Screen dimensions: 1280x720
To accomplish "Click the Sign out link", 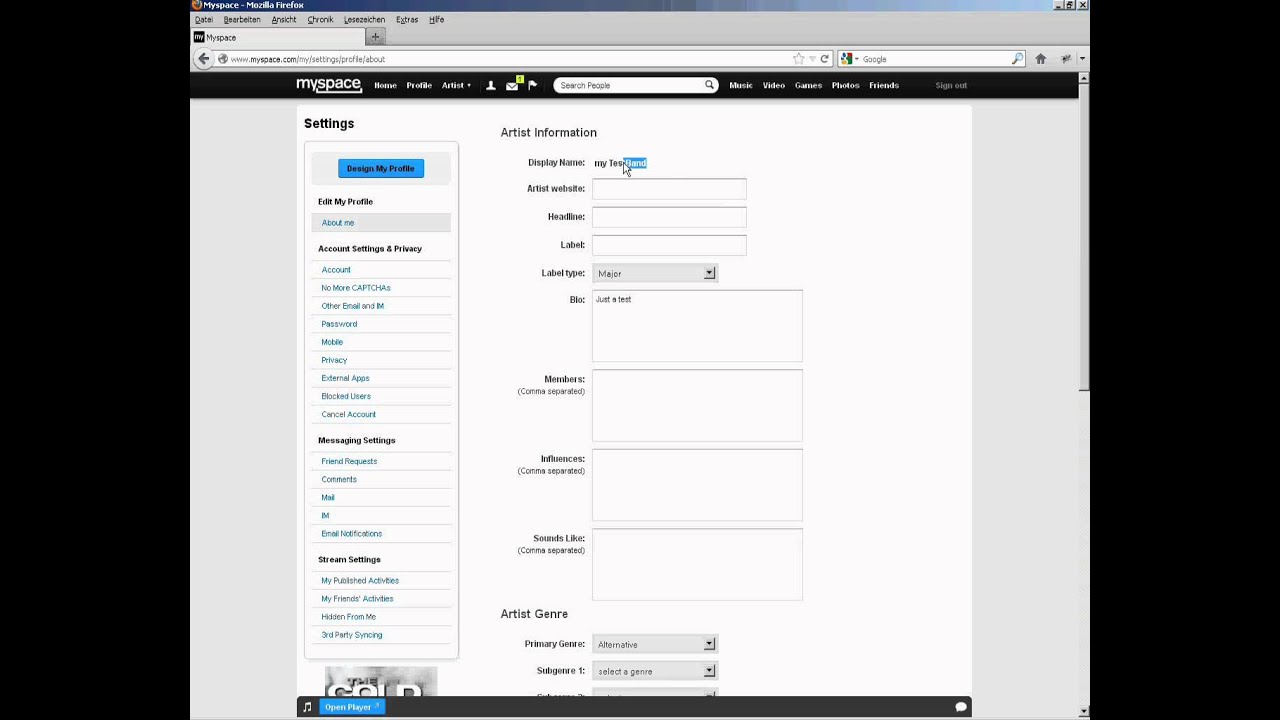I will coord(951,85).
